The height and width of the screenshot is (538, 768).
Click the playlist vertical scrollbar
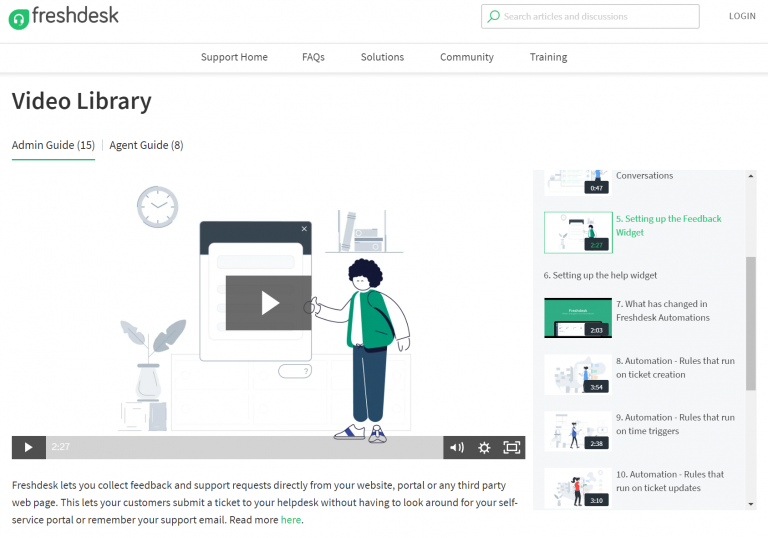(x=751, y=320)
